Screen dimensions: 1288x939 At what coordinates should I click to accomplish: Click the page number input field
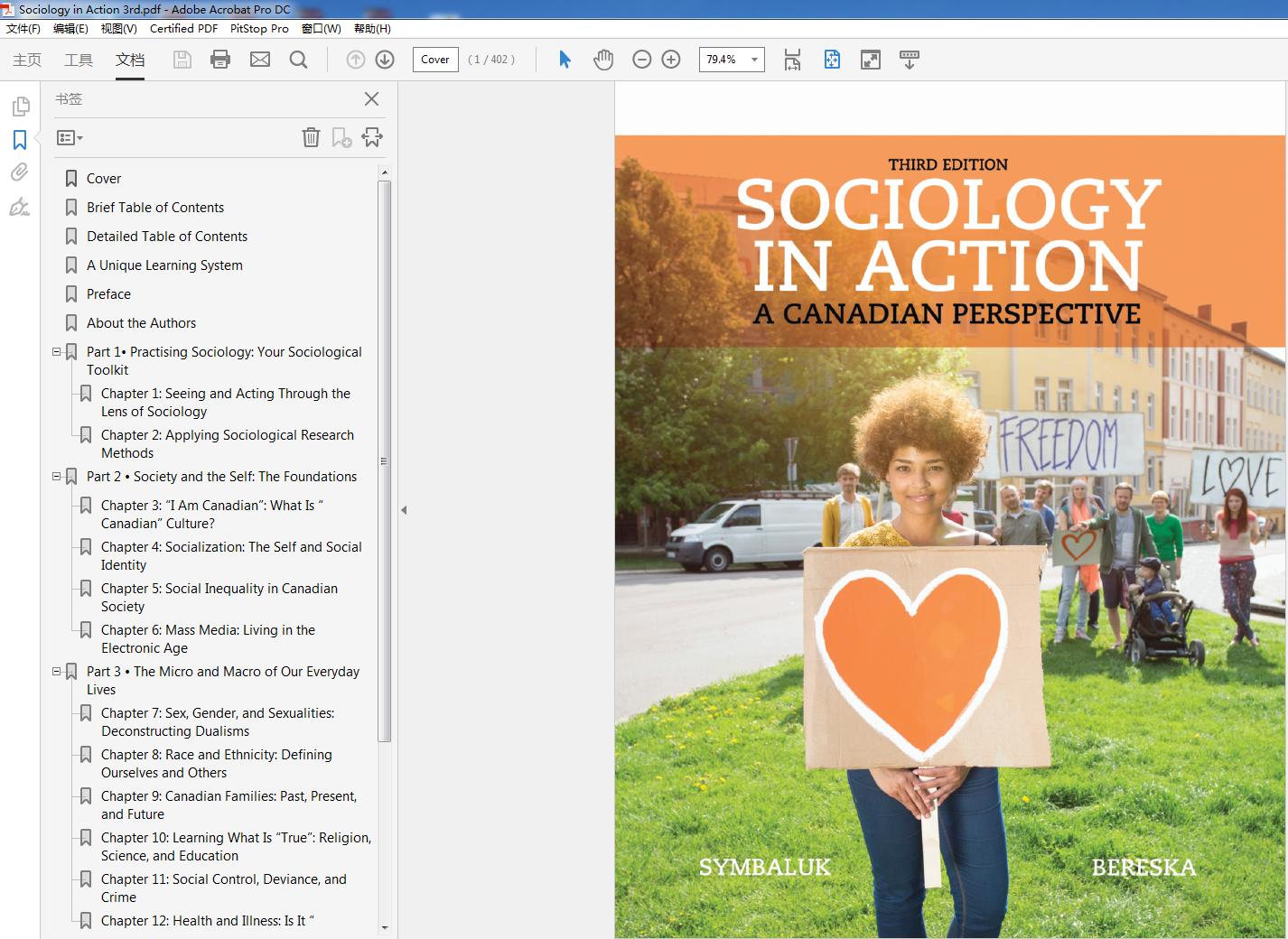434,60
